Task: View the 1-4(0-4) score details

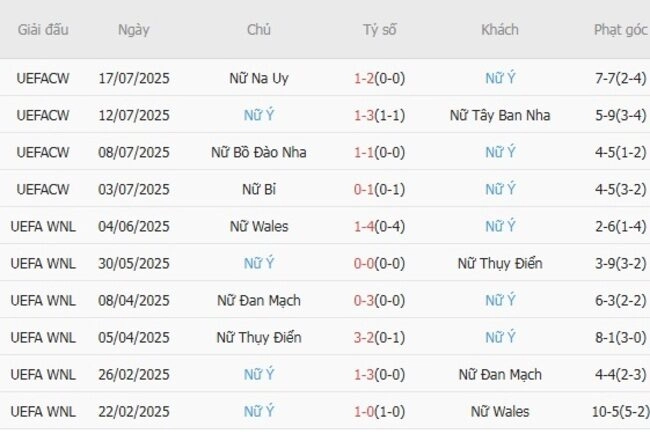Action: (379, 226)
